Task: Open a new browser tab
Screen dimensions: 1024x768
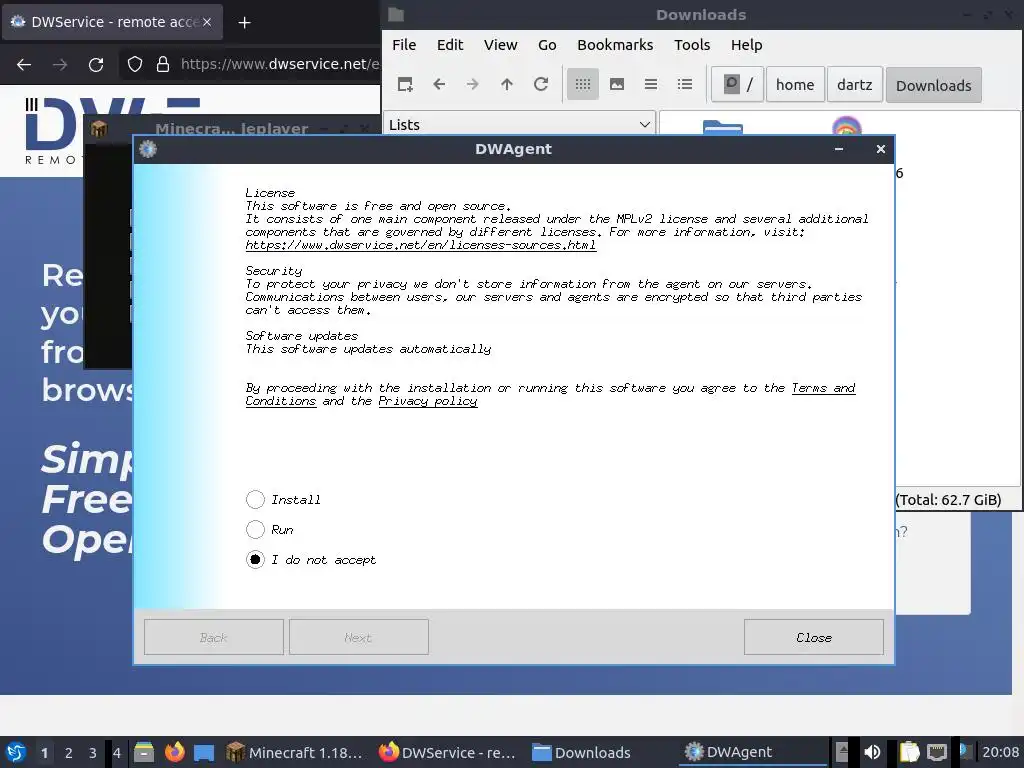Action: coord(244,23)
